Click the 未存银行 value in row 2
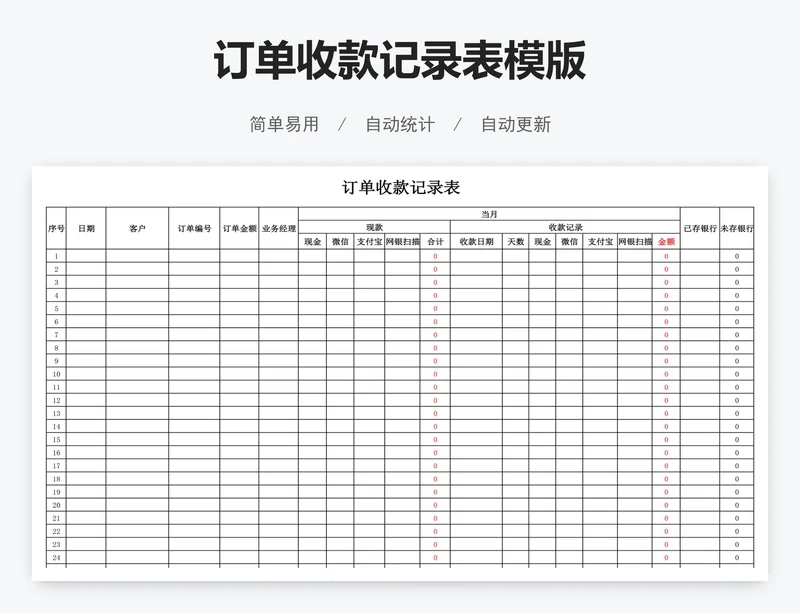Viewport: 800px width, 613px height. click(737, 269)
